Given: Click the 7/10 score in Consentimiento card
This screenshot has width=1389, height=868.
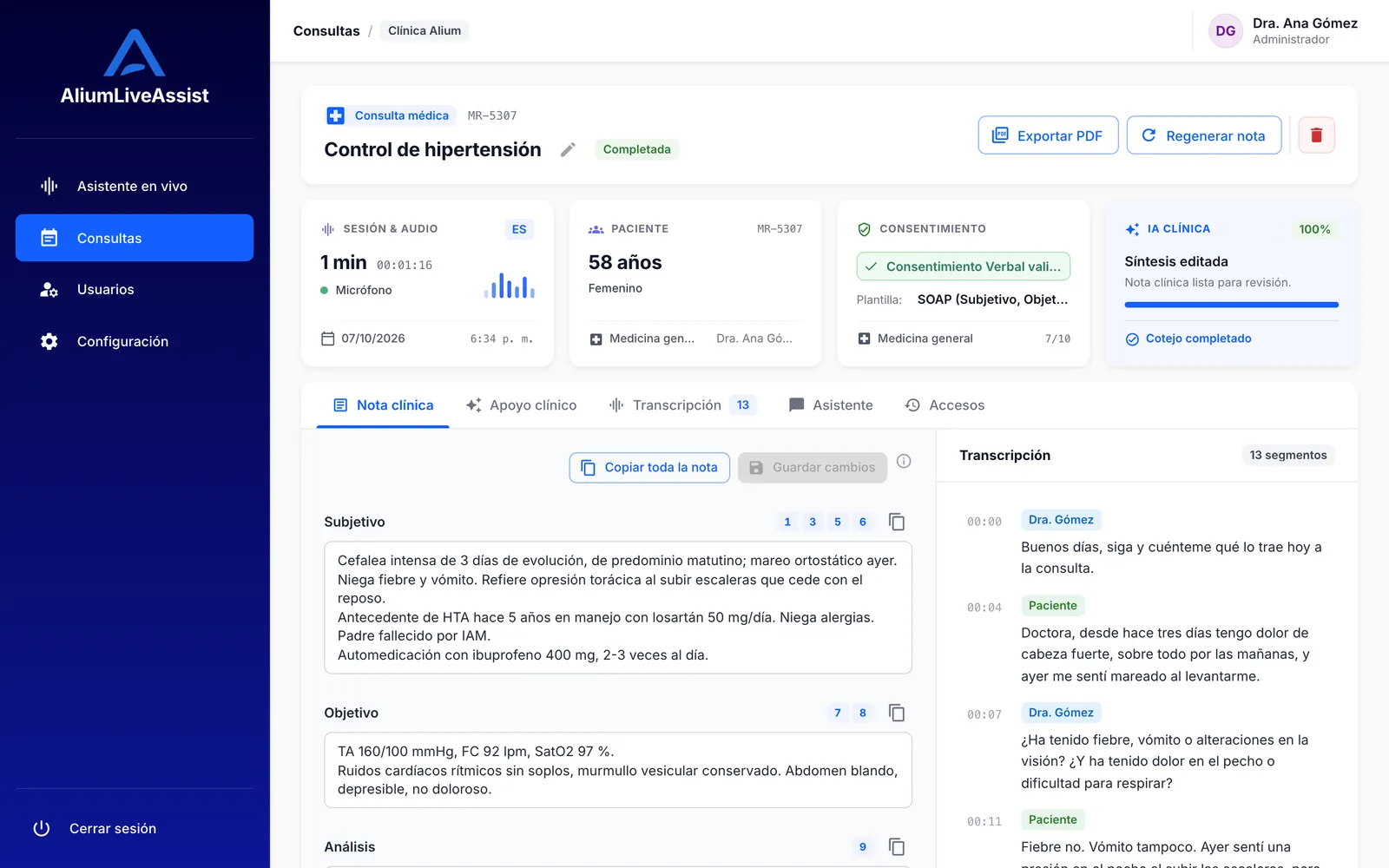Looking at the screenshot, I should point(1057,339).
